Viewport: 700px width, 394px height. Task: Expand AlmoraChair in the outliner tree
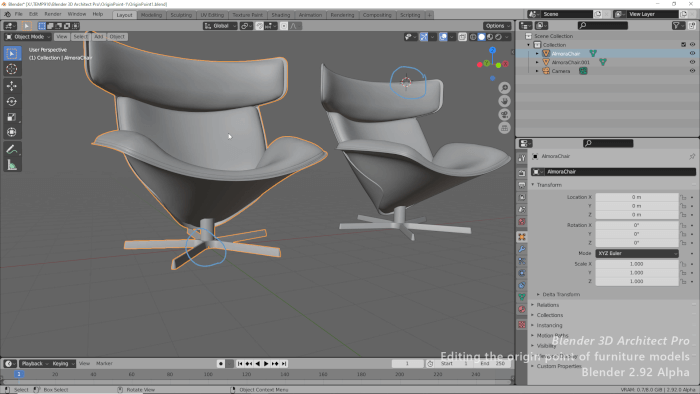pos(538,54)
